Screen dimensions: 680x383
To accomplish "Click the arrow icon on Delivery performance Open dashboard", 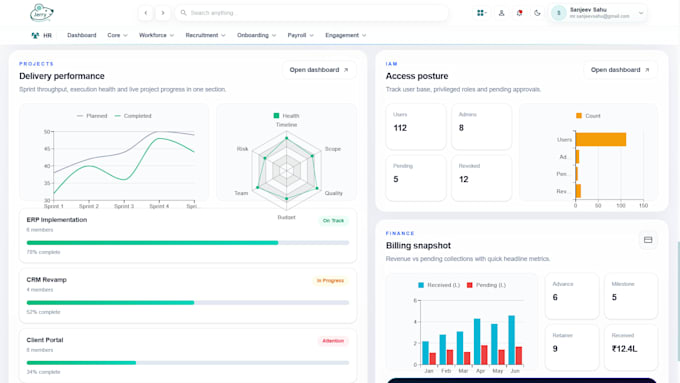I will [346, 70].
